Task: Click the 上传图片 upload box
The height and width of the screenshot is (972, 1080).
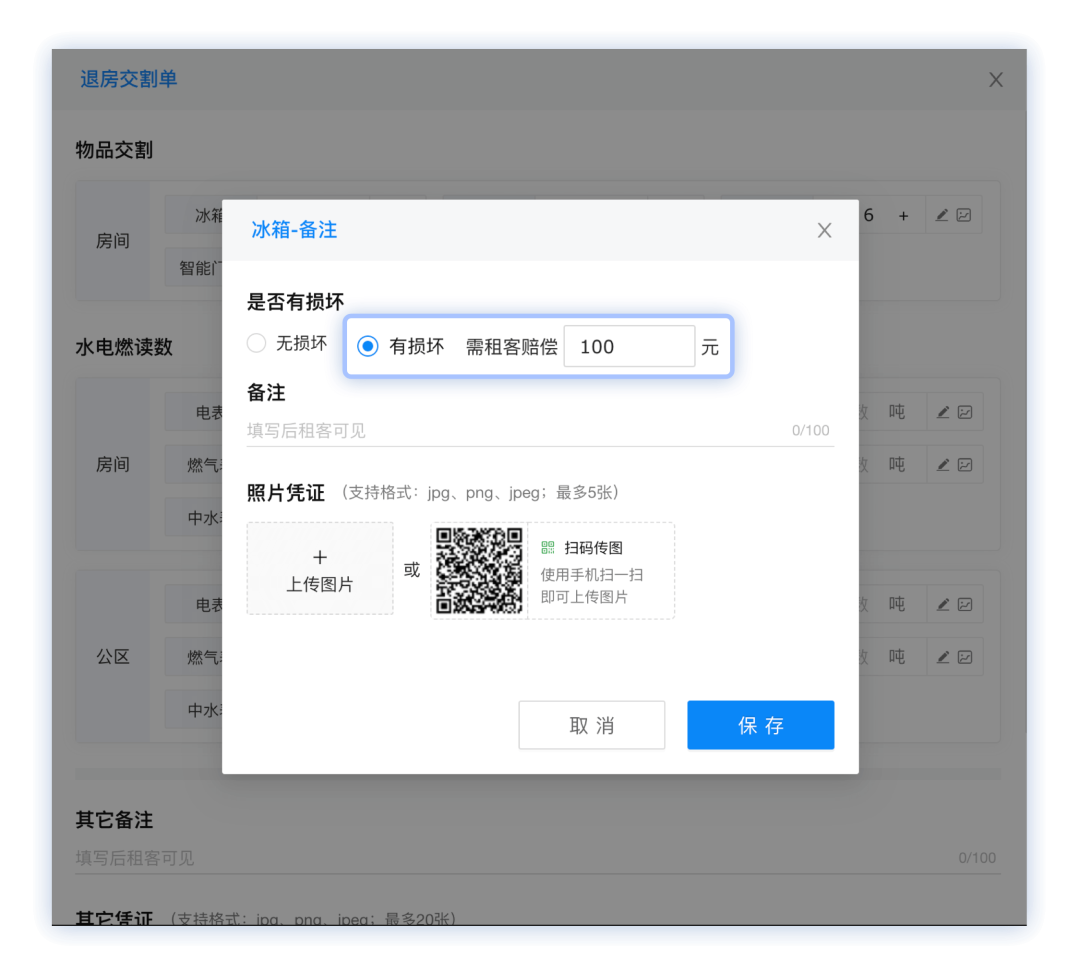Action: click(320, 569)
